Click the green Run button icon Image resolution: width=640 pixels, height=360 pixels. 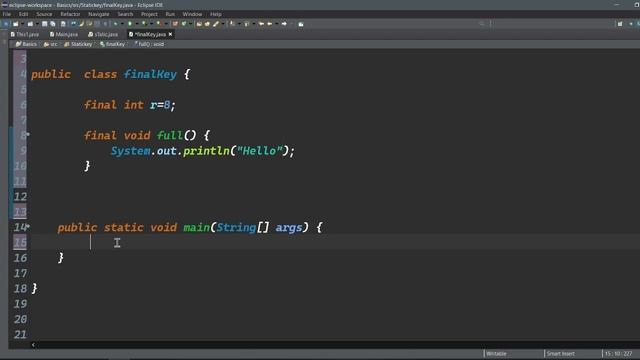click(130, 24)
